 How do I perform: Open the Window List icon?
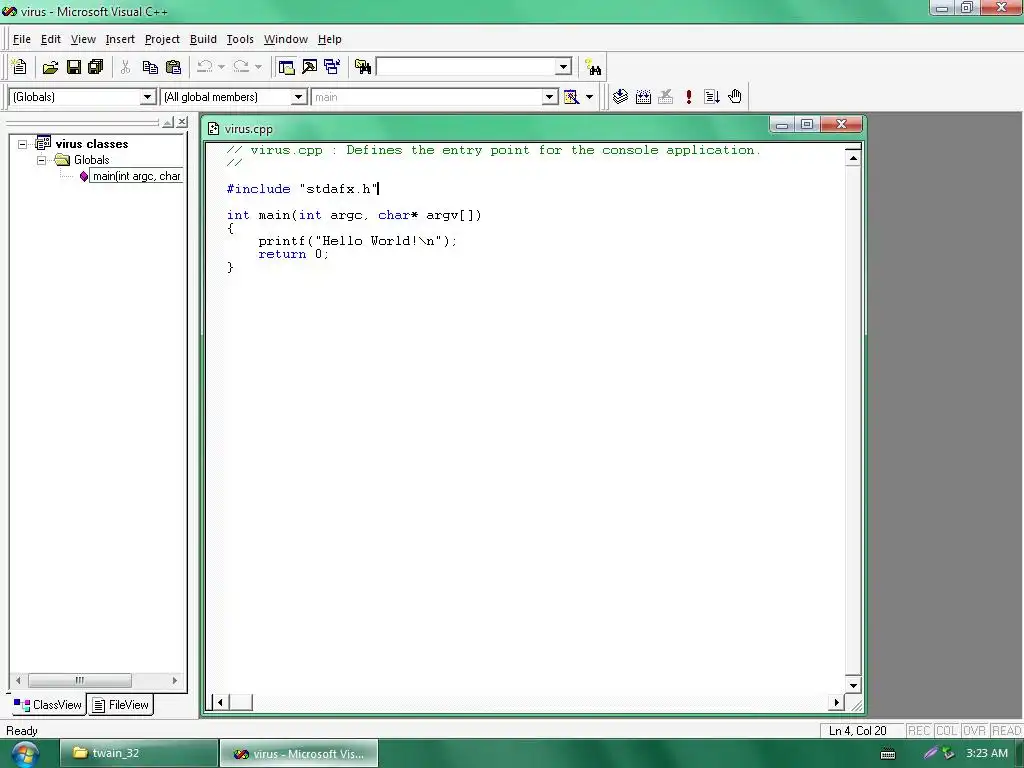coord(332,67)
